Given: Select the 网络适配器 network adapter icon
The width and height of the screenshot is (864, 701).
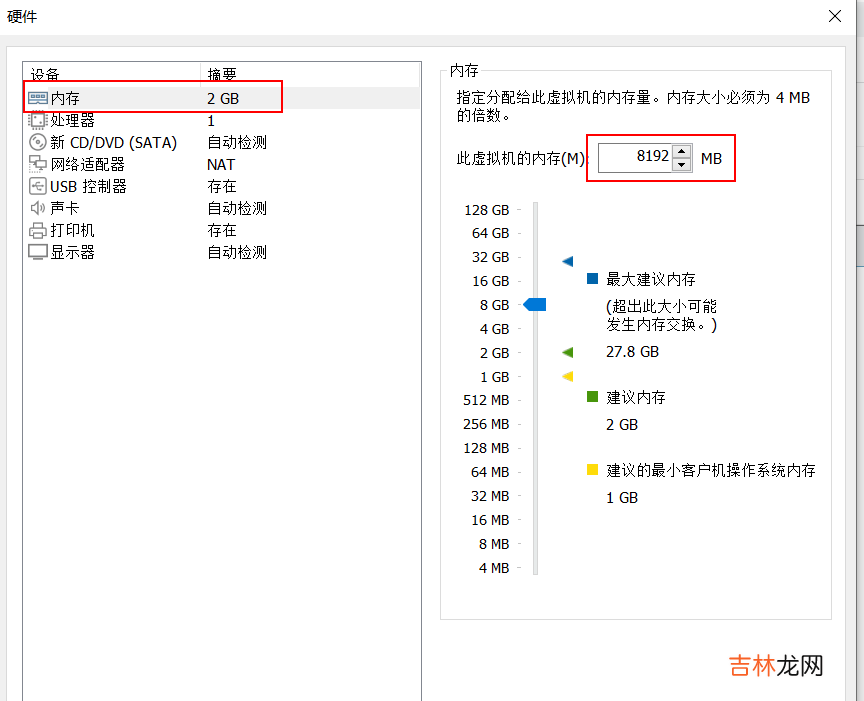Looking at the screenshot, I should click(x=38, y=164).
